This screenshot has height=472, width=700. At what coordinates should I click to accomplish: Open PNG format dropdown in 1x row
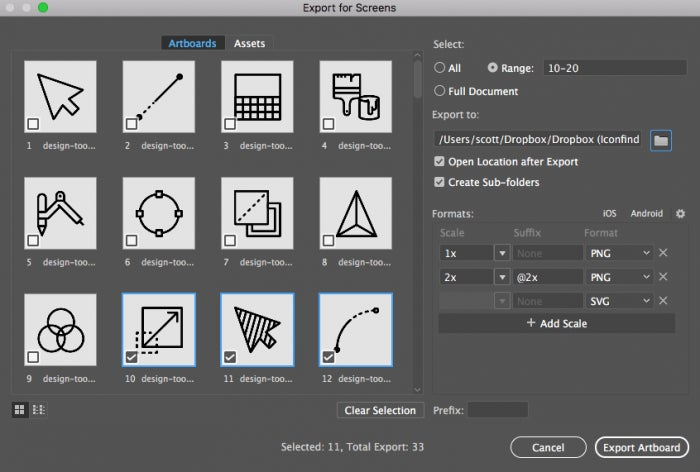[x=619, y=253]
